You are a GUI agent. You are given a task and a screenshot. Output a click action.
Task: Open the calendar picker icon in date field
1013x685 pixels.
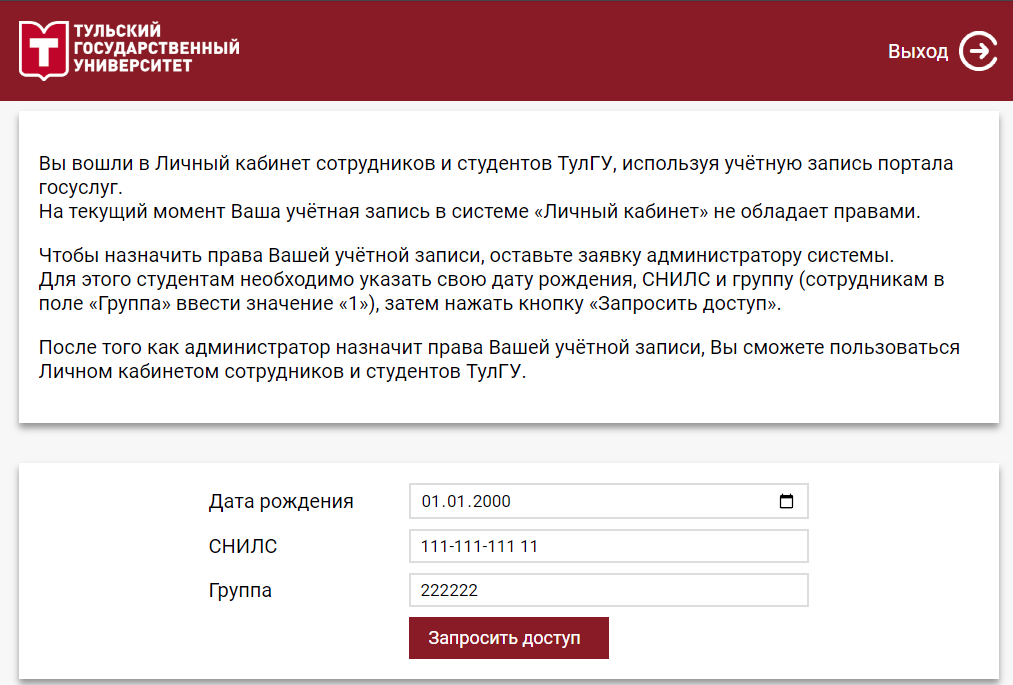pos(786,501)
